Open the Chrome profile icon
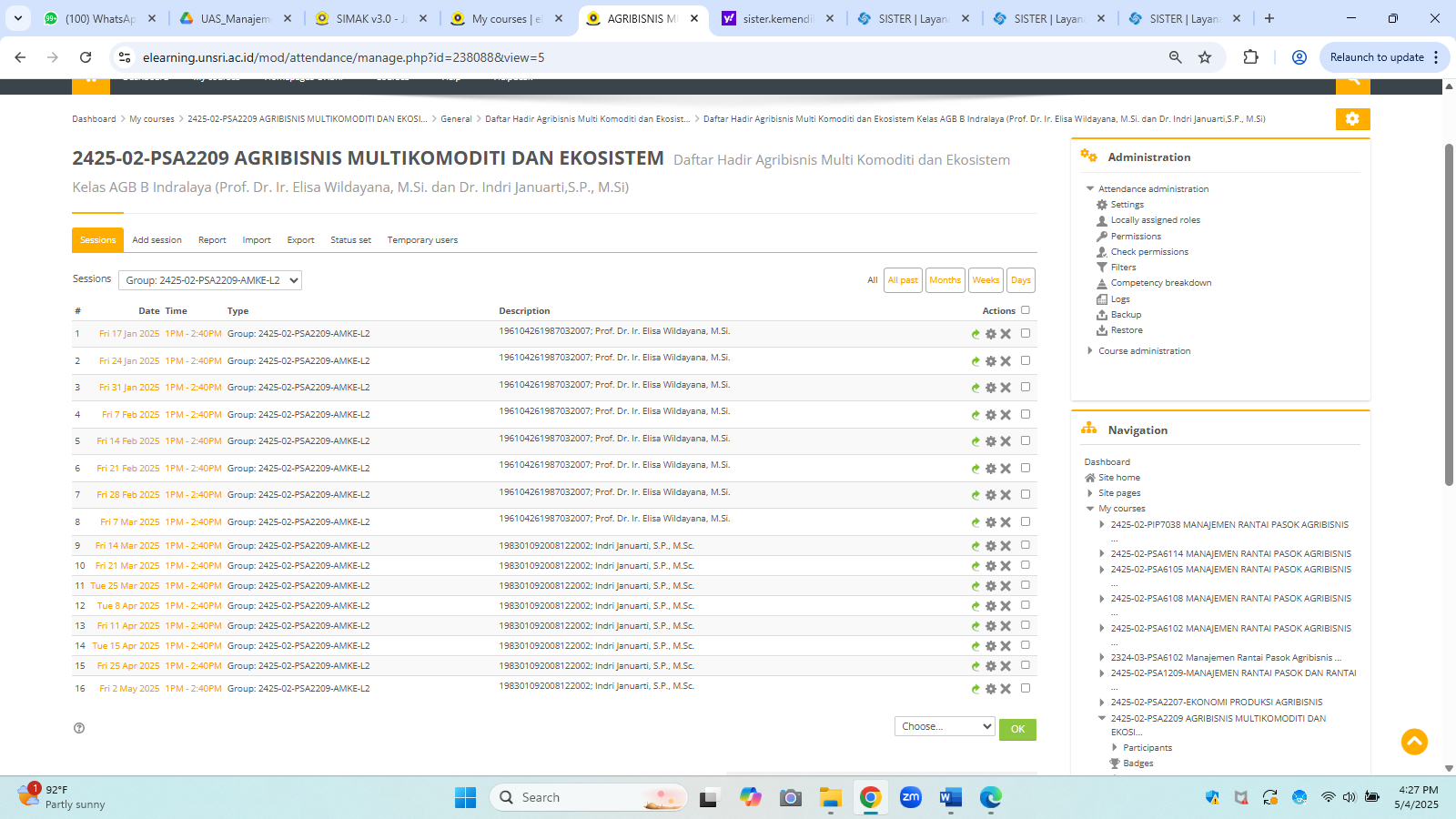The image size is (1456, 819). tap(1299, 57)
